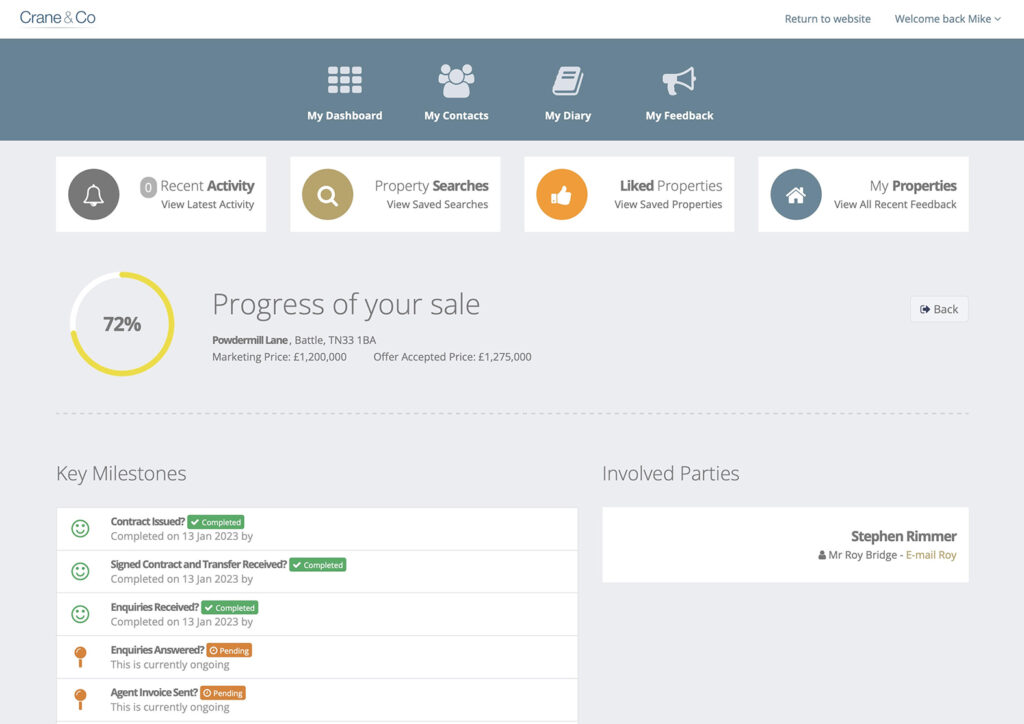
Task: Click Signed Contract and Transfer Received? title
Action: [199, 564]
